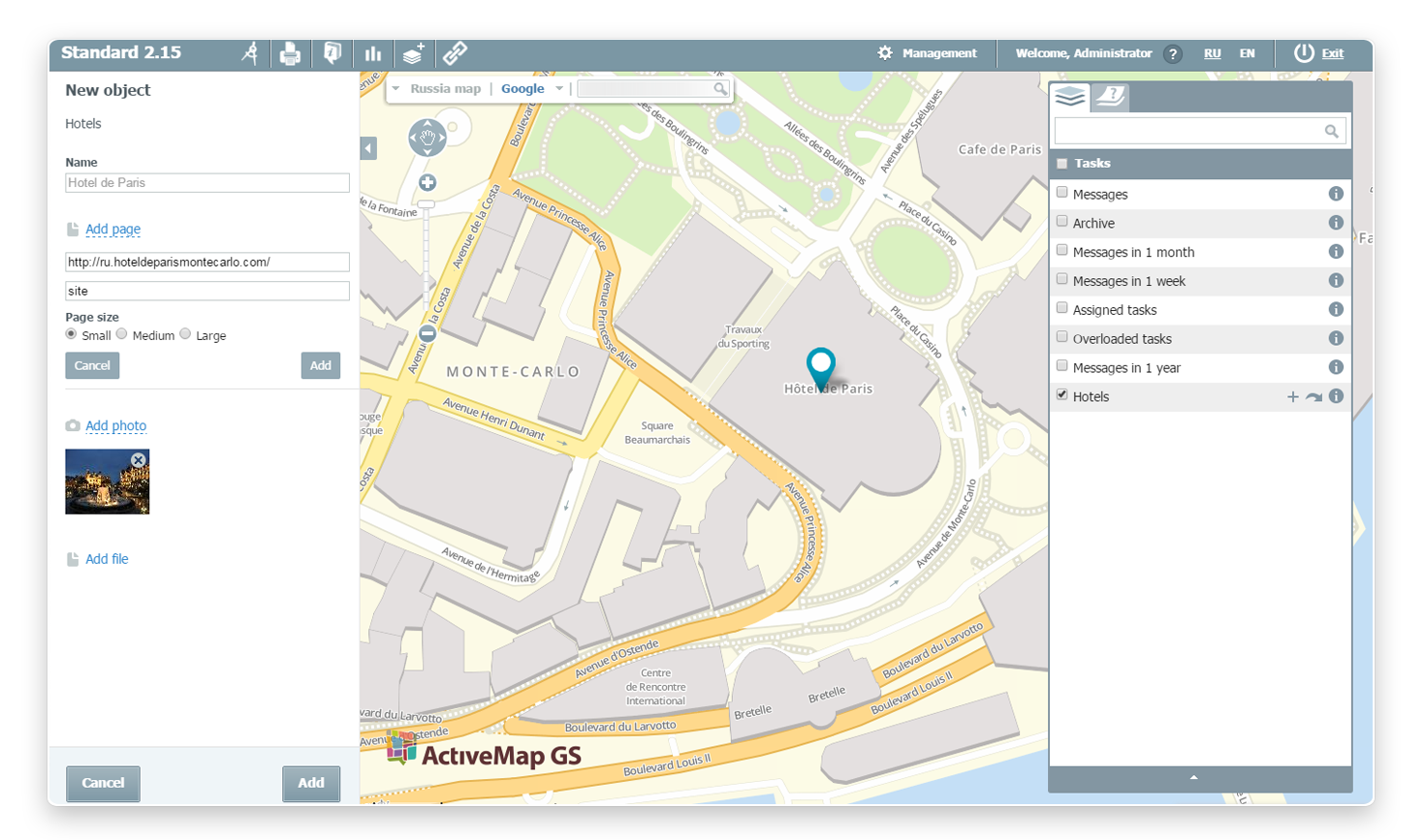Uncheck the Hotels layer
1425x840 pixels.
[x=1062, y=395]
